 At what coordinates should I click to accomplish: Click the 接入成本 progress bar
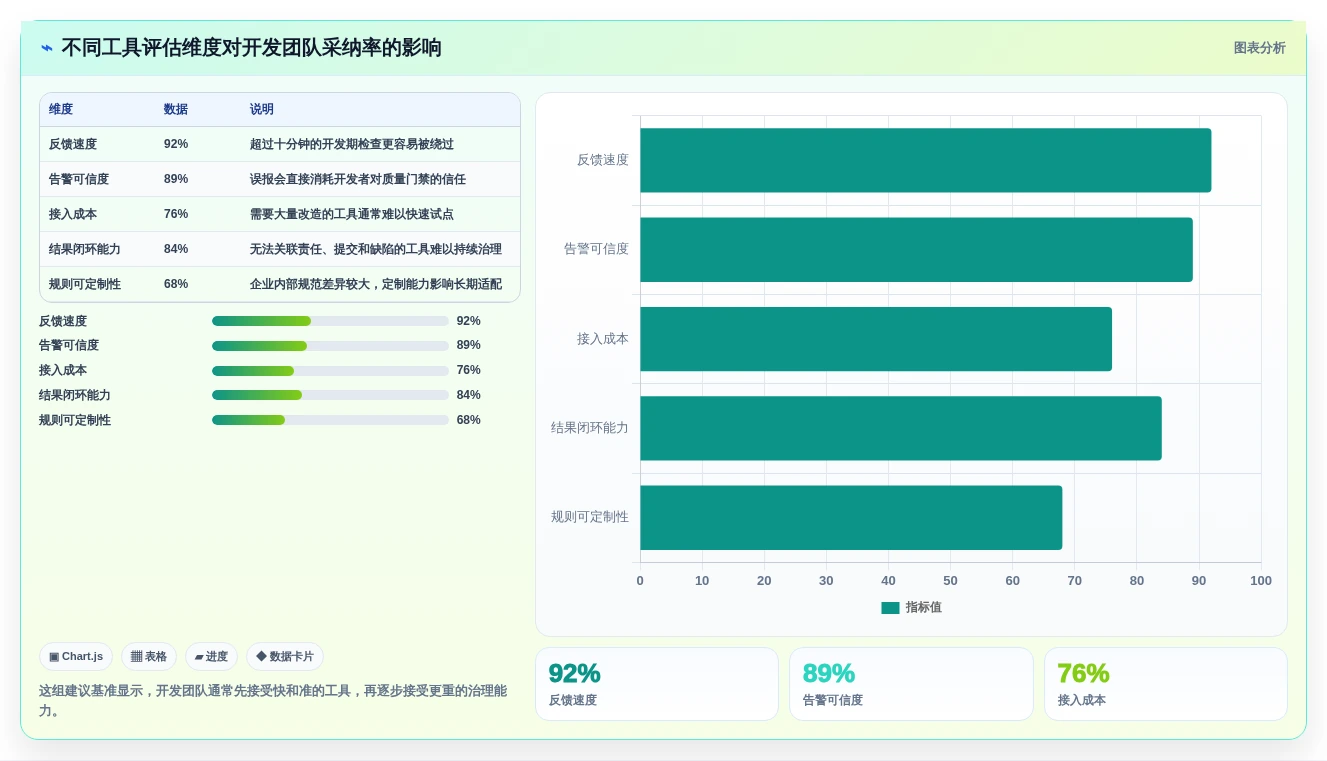(x=330, y=371)
